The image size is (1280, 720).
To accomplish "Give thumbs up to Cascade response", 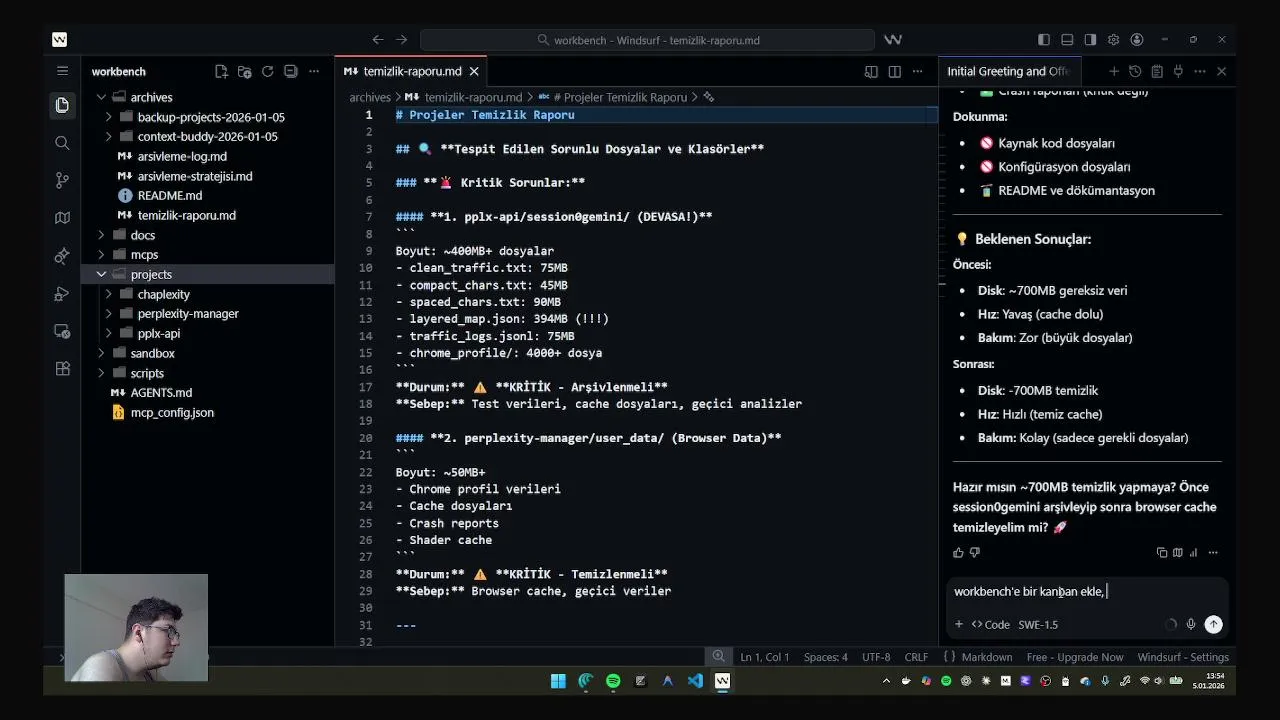I will (x=958, y=552).
